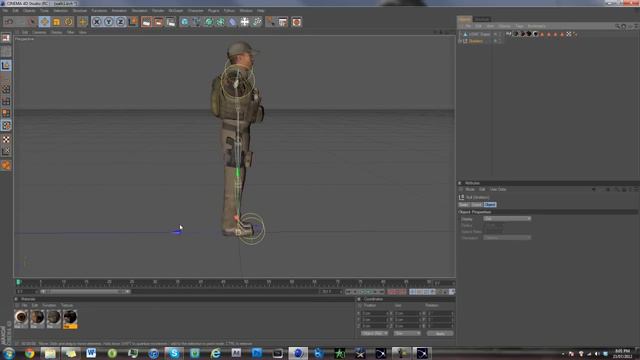Open the Tags menu in Object Manager
The image size is (640, 360).
[519, 26]
